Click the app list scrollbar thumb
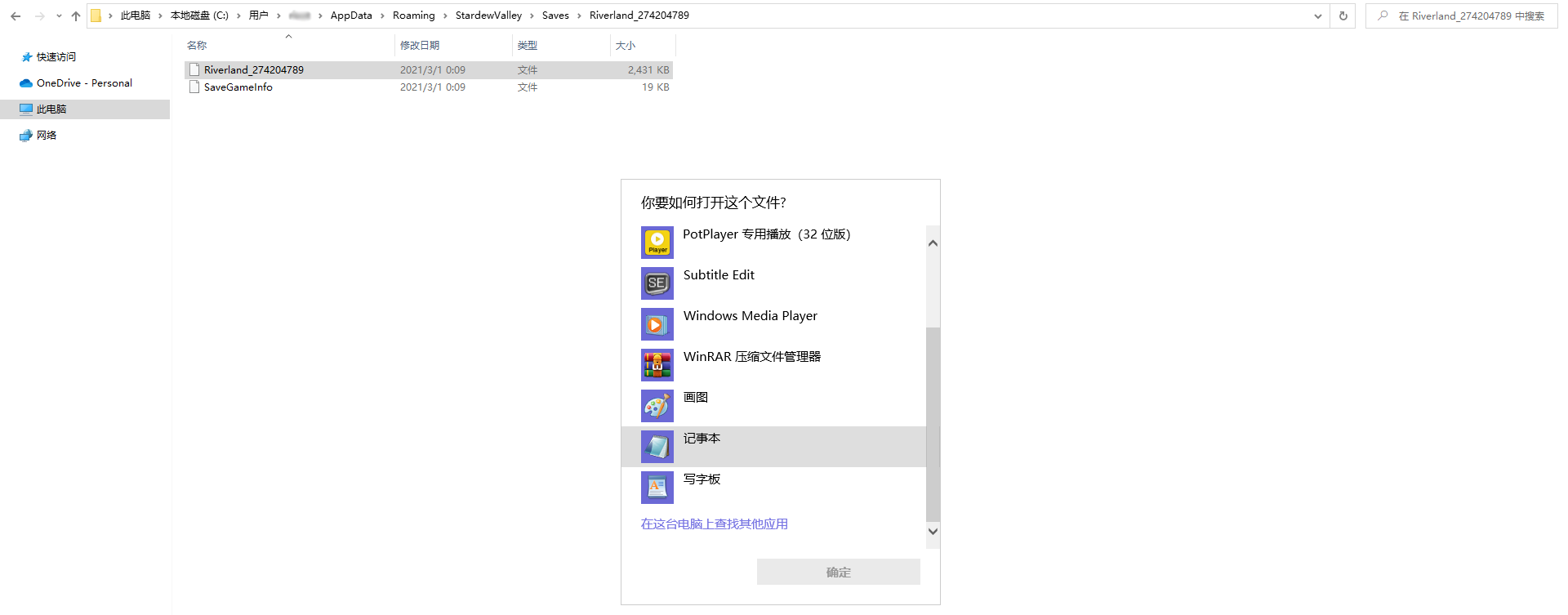The width and height of the screenshot is (1568, 615). tap(933, 424)
